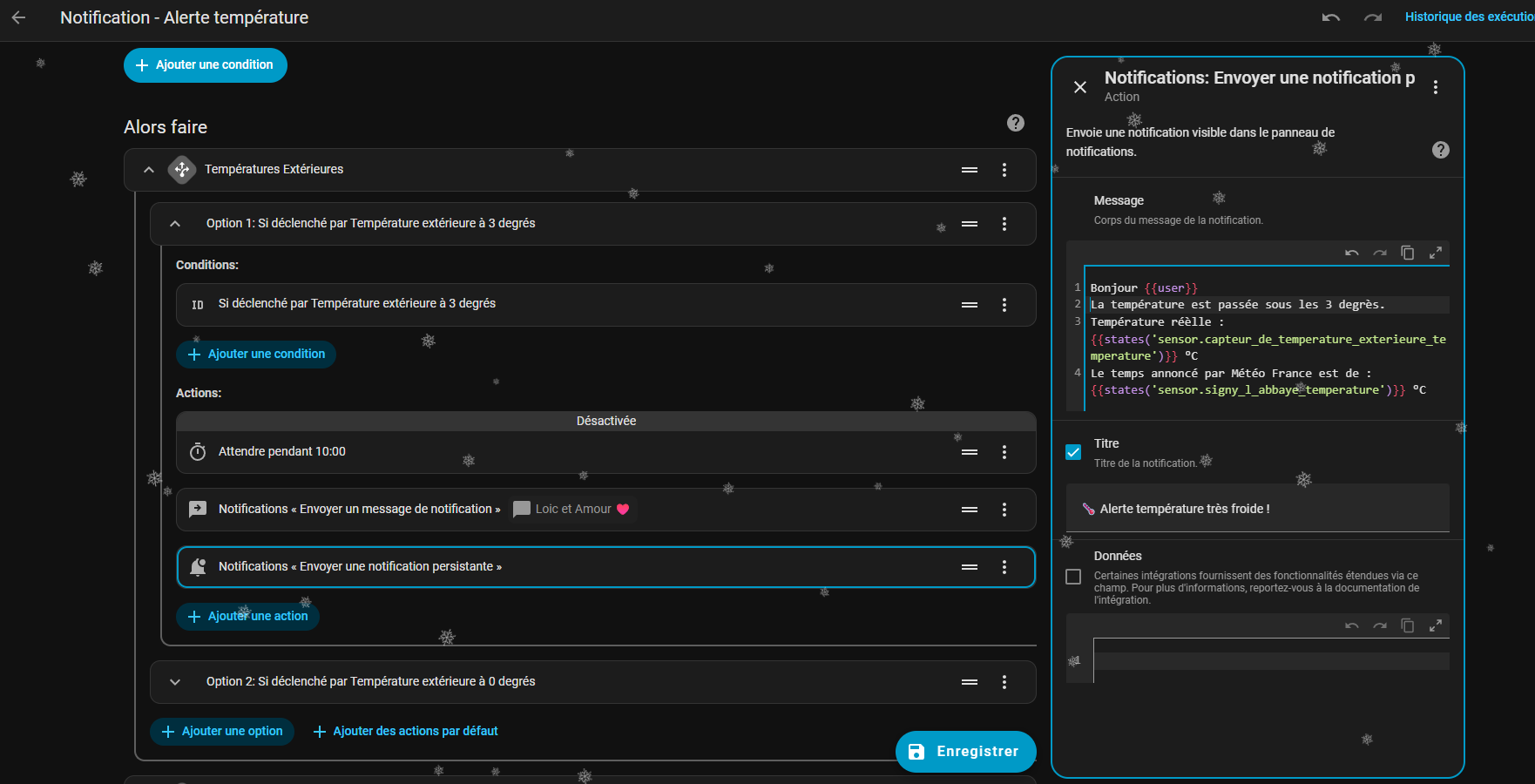Open action panel overflow menu
This screenshot has width=1535, height=784.
[1435, 87]
